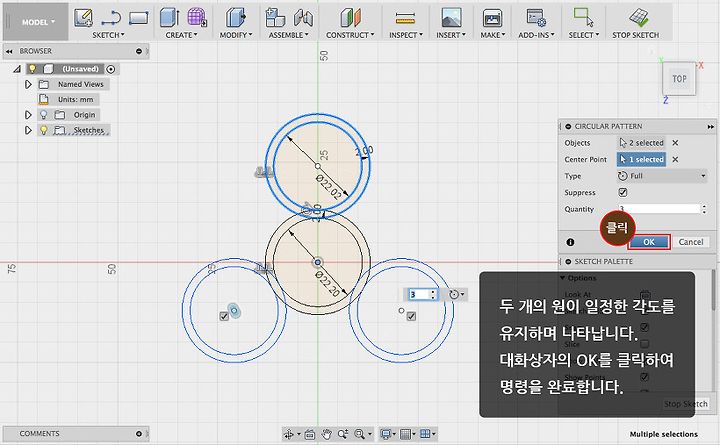720x445 pixels.
Task: Choose the Line sketch tool icon
Action: click(x=111, y=18)
